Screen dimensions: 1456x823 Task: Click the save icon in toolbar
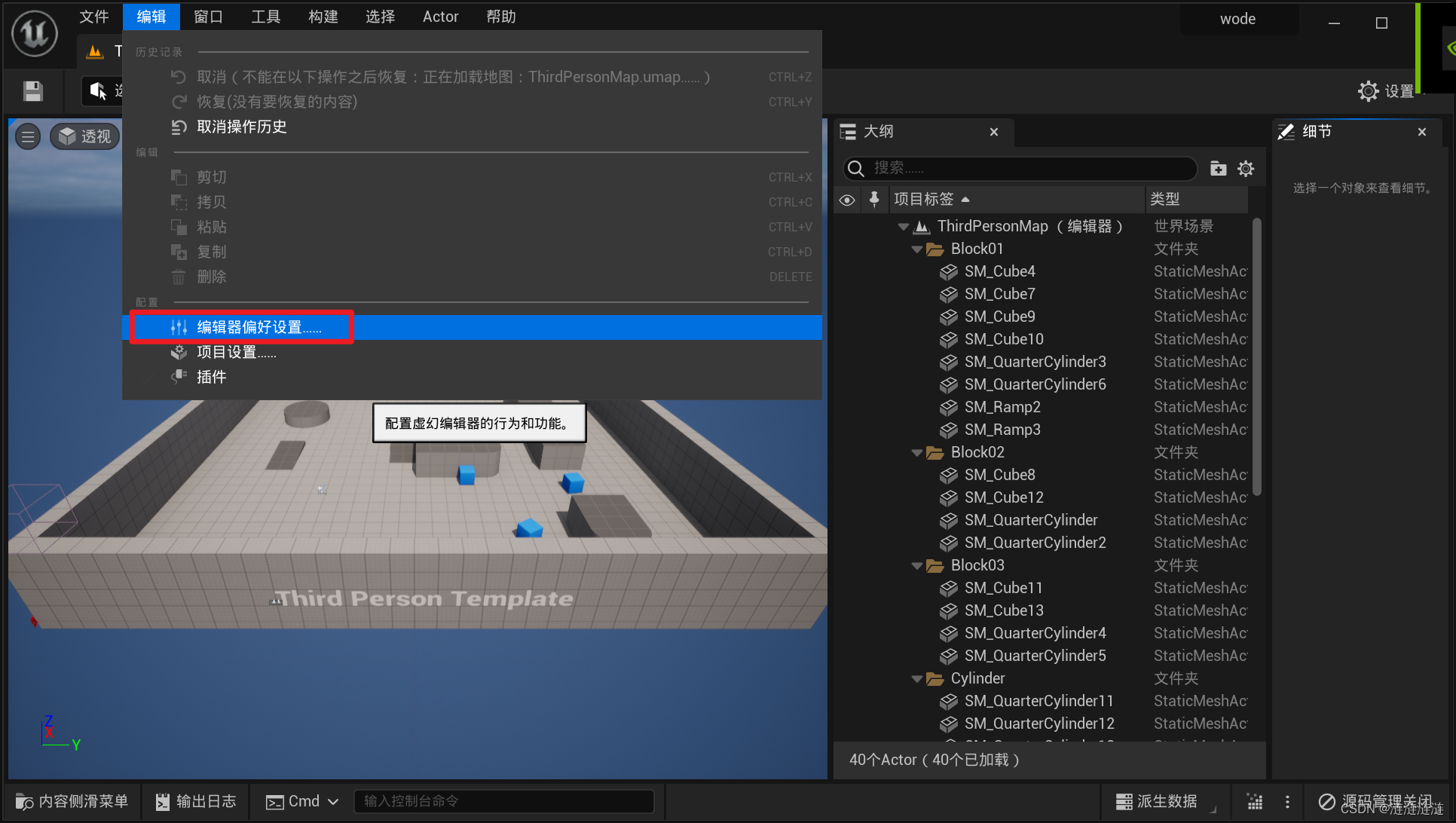click(33, 91)
